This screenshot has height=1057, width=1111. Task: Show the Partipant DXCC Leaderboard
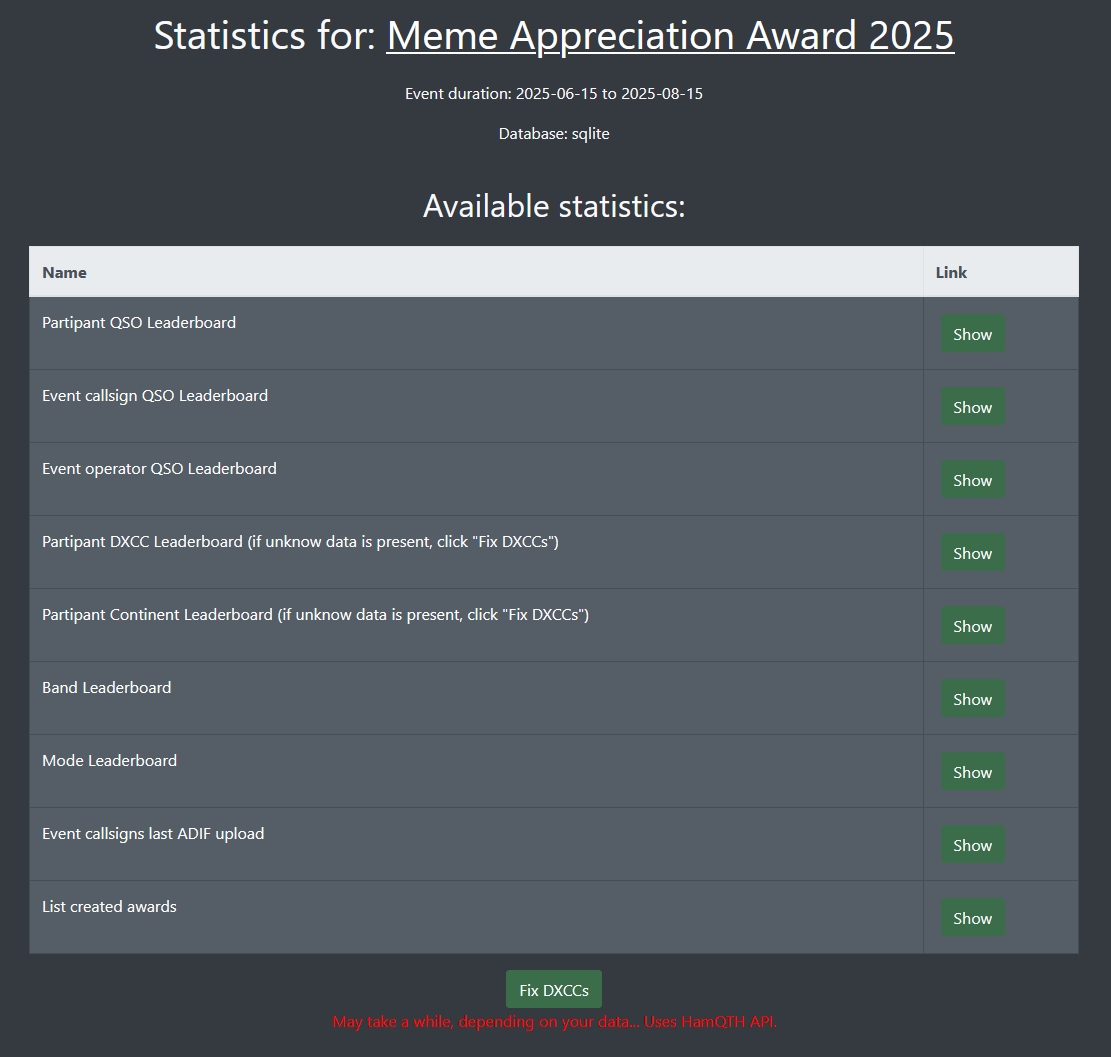972,553
